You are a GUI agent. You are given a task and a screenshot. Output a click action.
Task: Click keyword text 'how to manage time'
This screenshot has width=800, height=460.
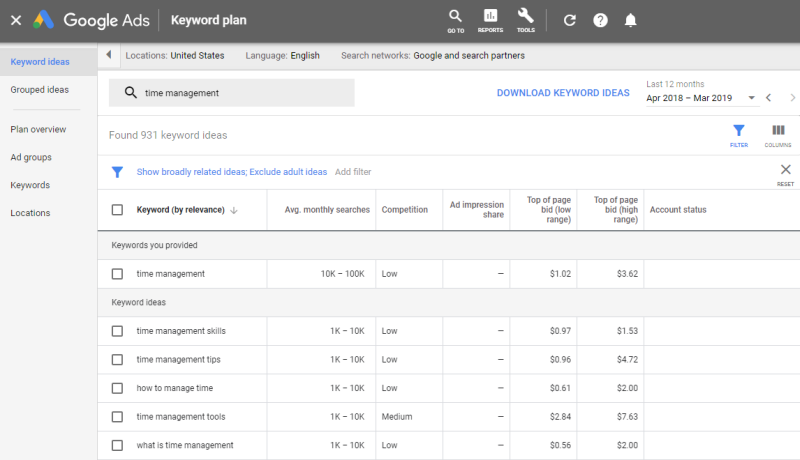(x=174, y=388)
